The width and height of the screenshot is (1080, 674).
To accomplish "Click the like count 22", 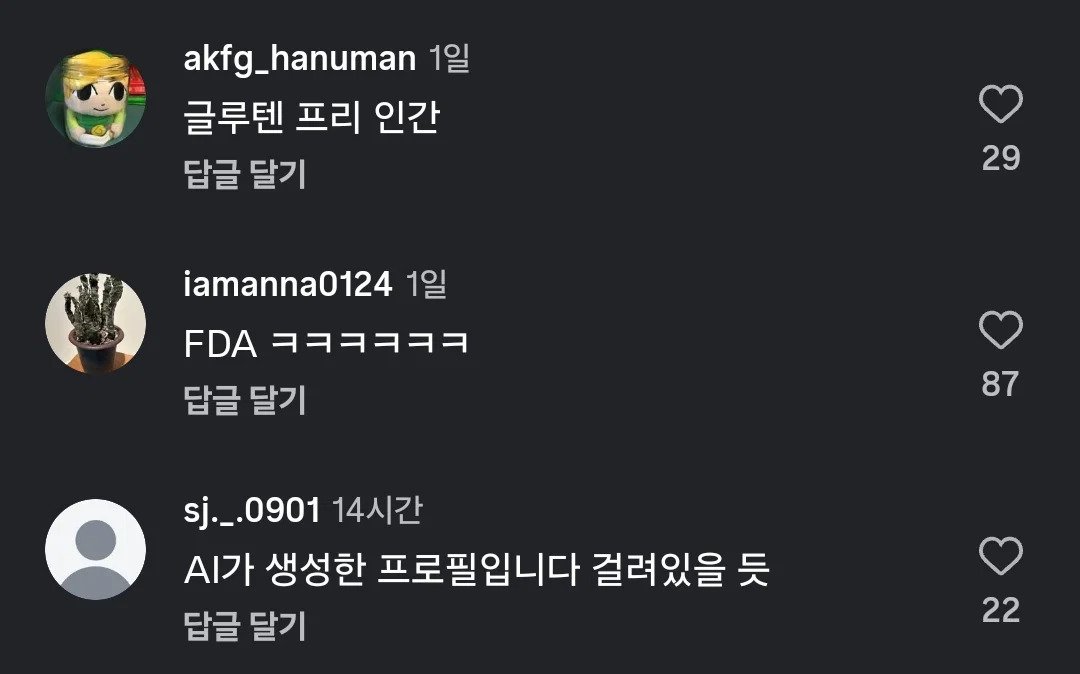I will [x=1001, y=611].
